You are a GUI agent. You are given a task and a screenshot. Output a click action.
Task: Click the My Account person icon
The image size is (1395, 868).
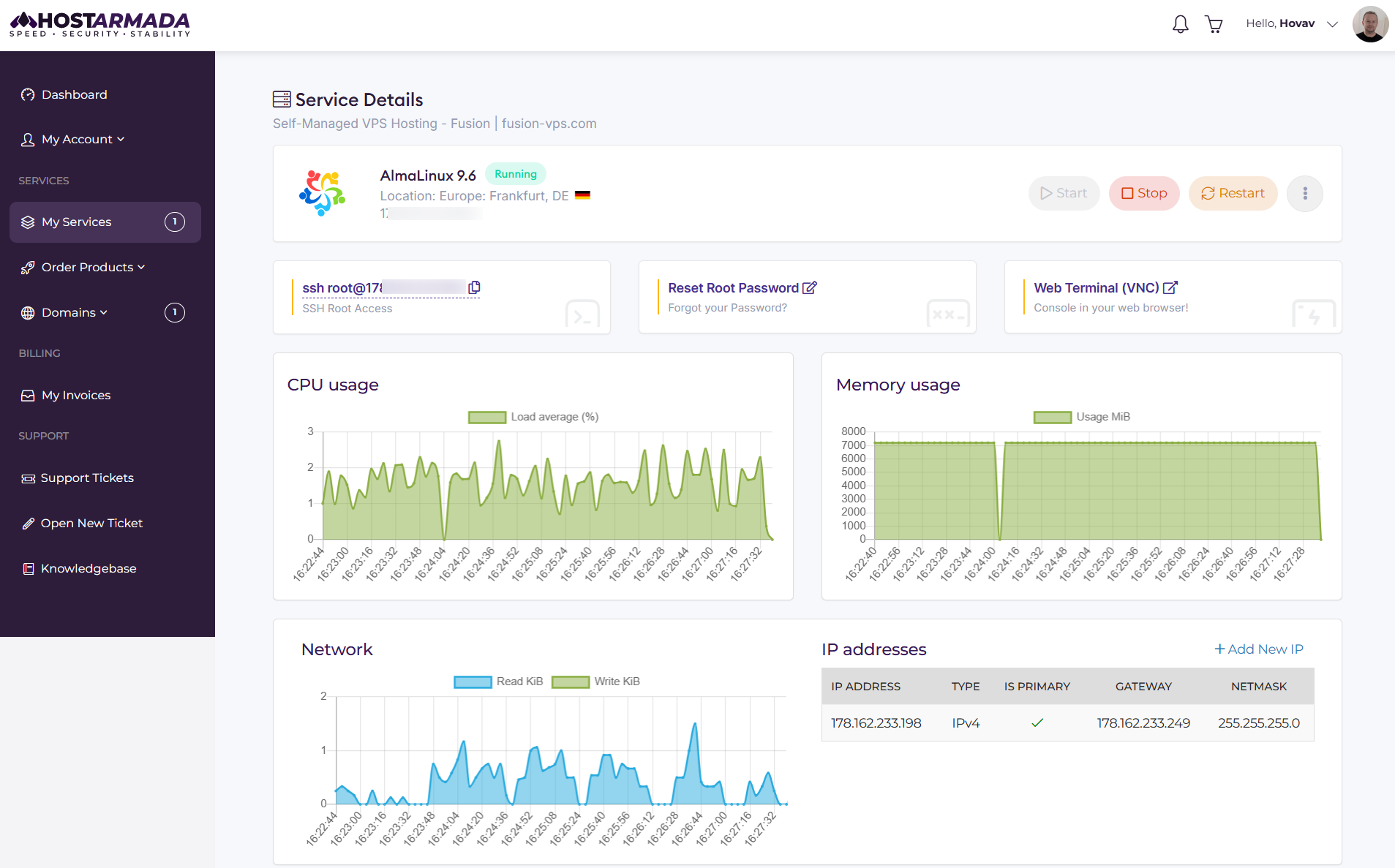pyautogui.click(x=28, y=140)
